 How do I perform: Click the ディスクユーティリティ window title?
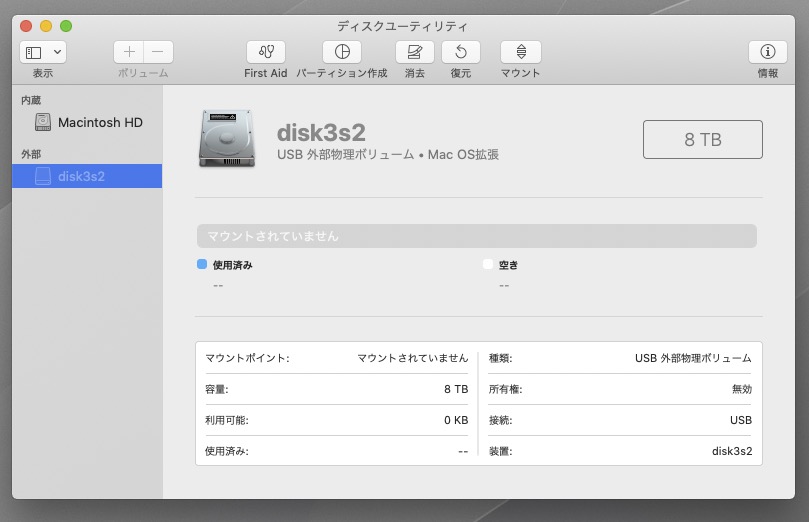402,26
